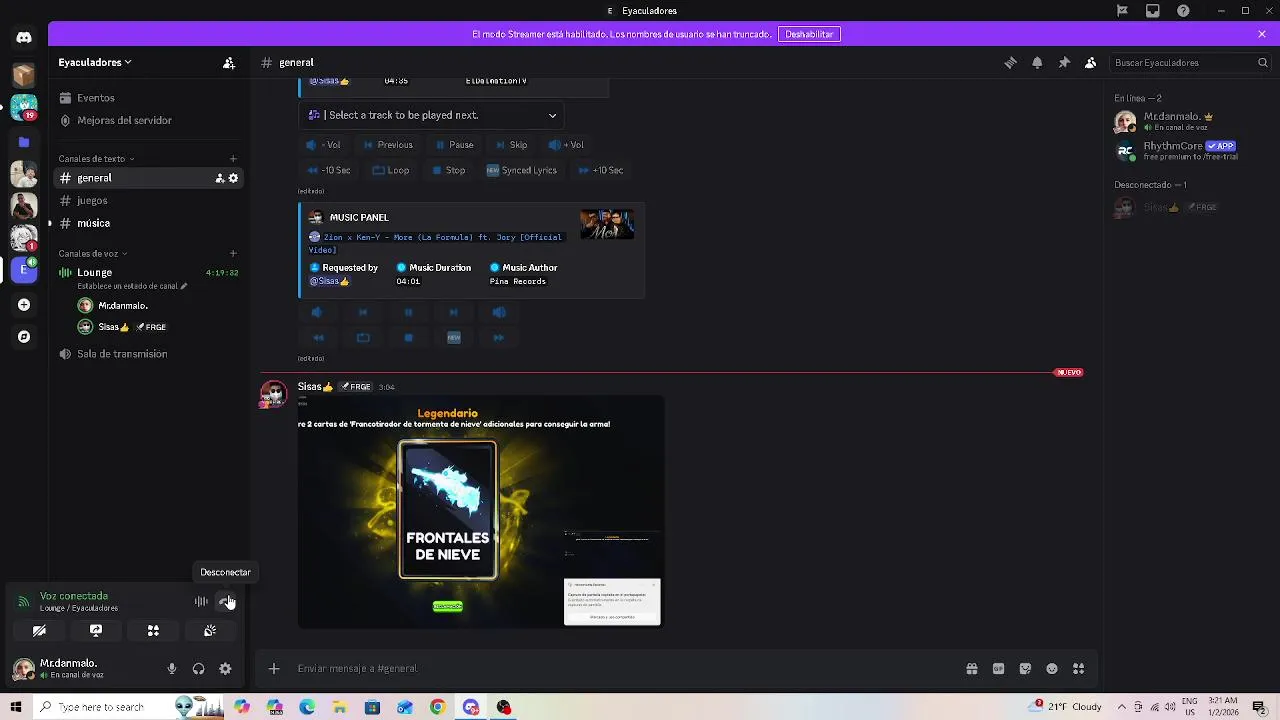Viewport: 1280px width, 720px height.
Task: Open the Frontales de Nieve image attachment
Action: tap(481, 511)
